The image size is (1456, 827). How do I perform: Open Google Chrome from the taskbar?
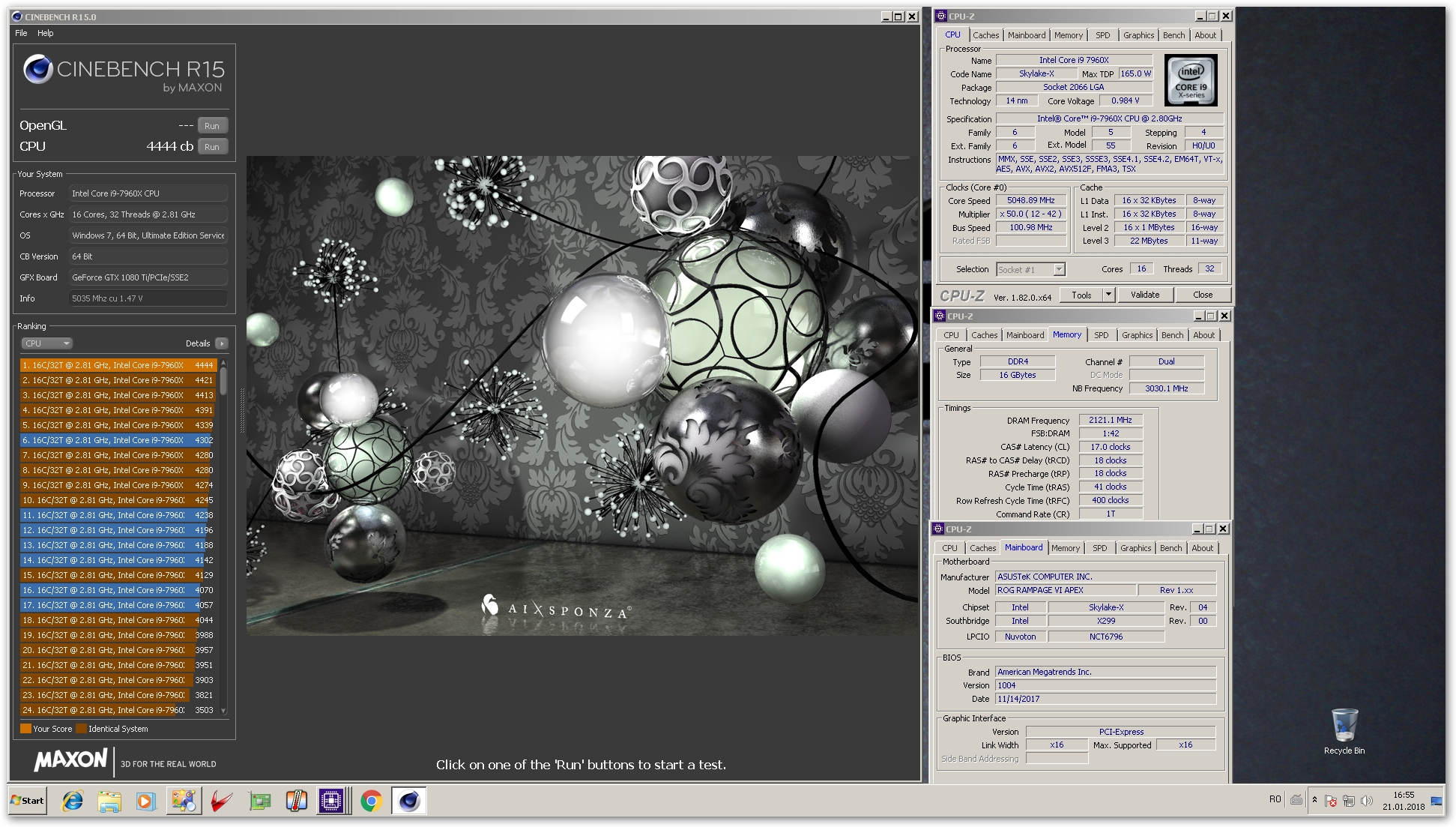point(371,801)
